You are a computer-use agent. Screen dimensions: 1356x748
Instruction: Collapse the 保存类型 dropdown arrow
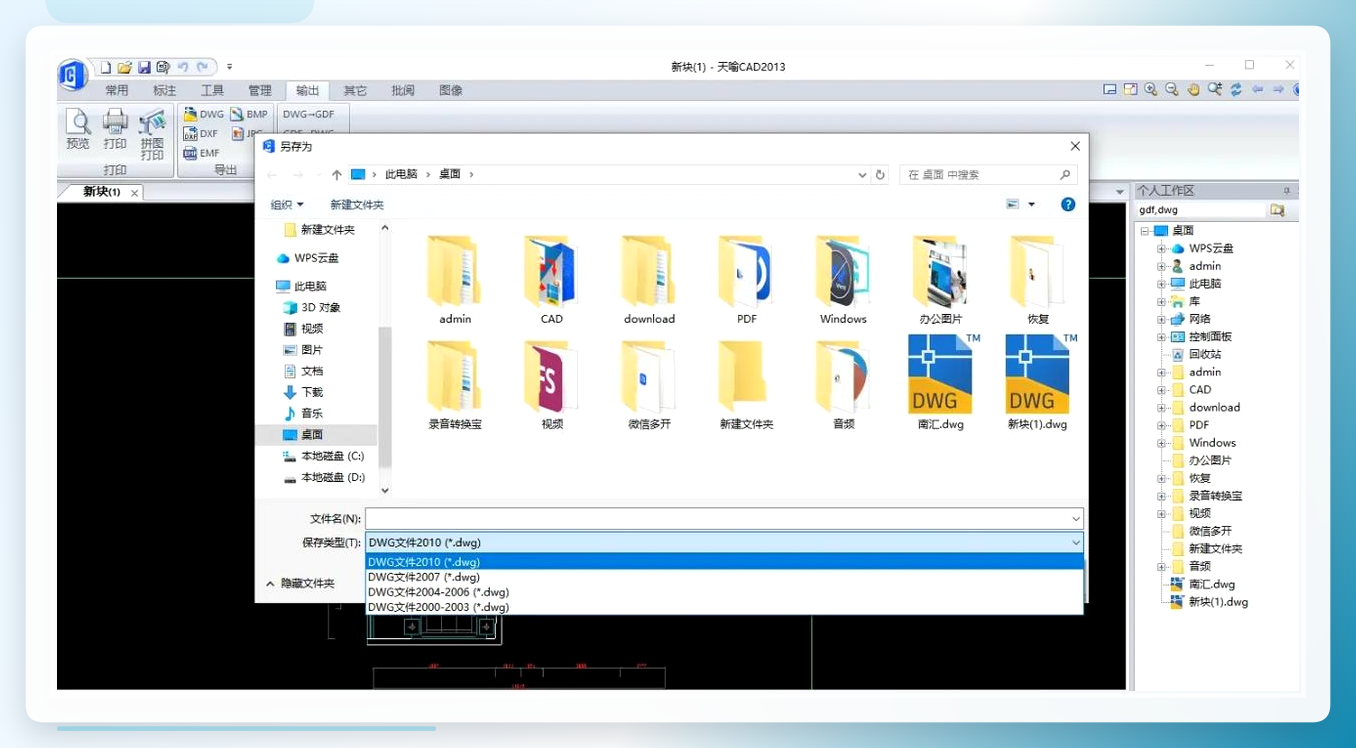click(1076, 543)
